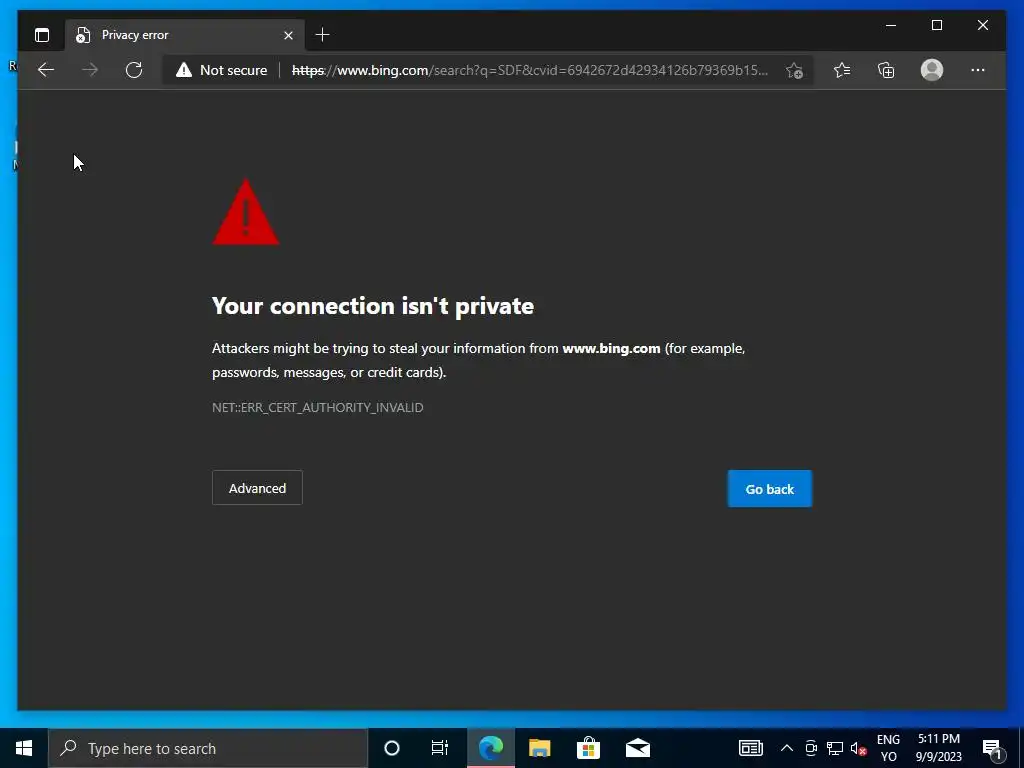Image resolution: width=1024 pixels, height=768 pixels.
Task: Click the muted volume tray icon
Action: (858, 748)
